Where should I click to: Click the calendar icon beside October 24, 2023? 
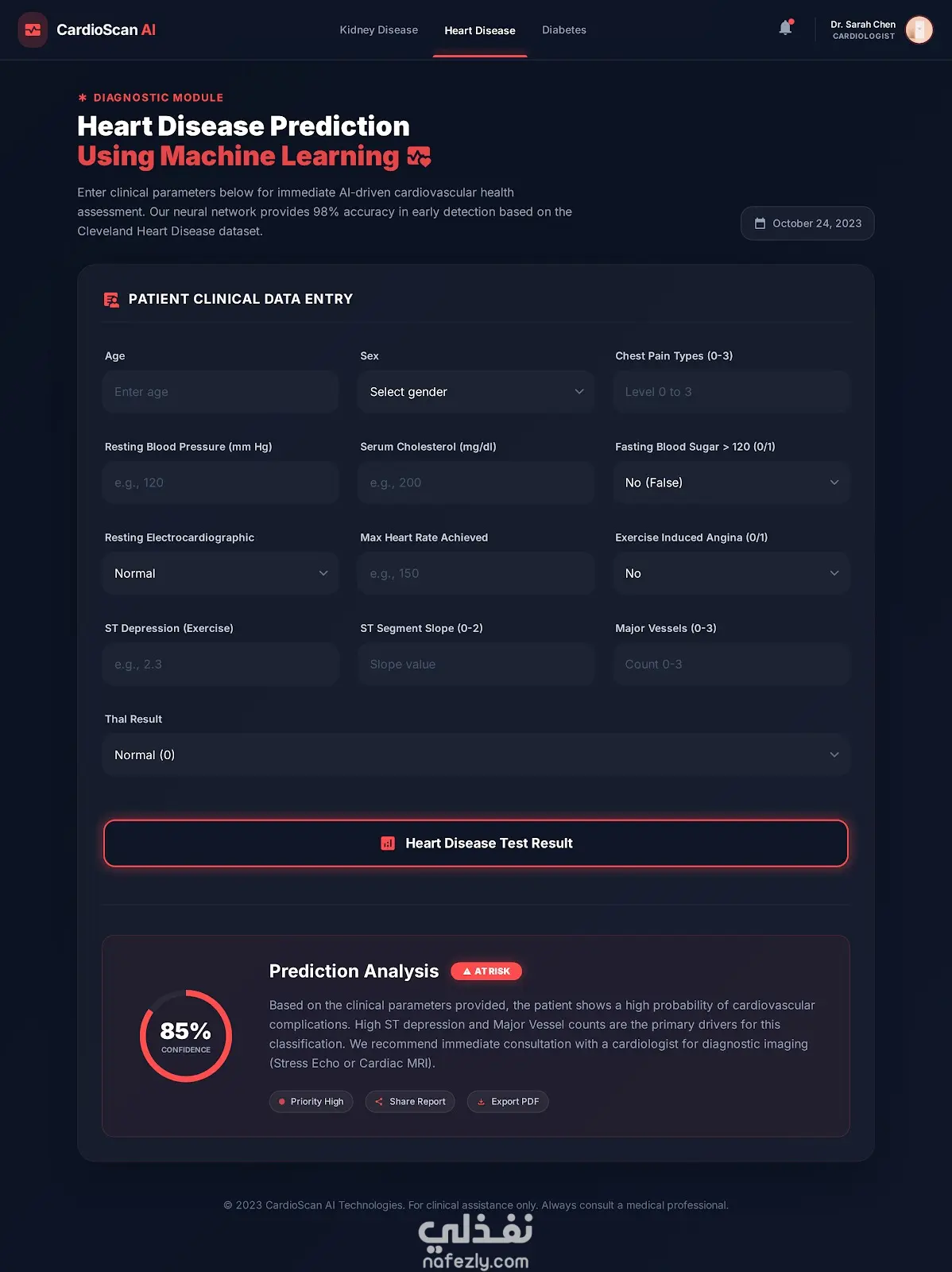(x=760, y=223)
